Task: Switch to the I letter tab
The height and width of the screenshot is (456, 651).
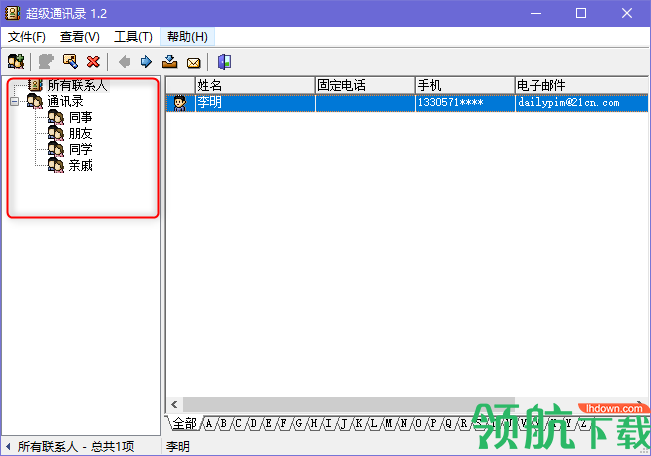Action: pos(329,424)
